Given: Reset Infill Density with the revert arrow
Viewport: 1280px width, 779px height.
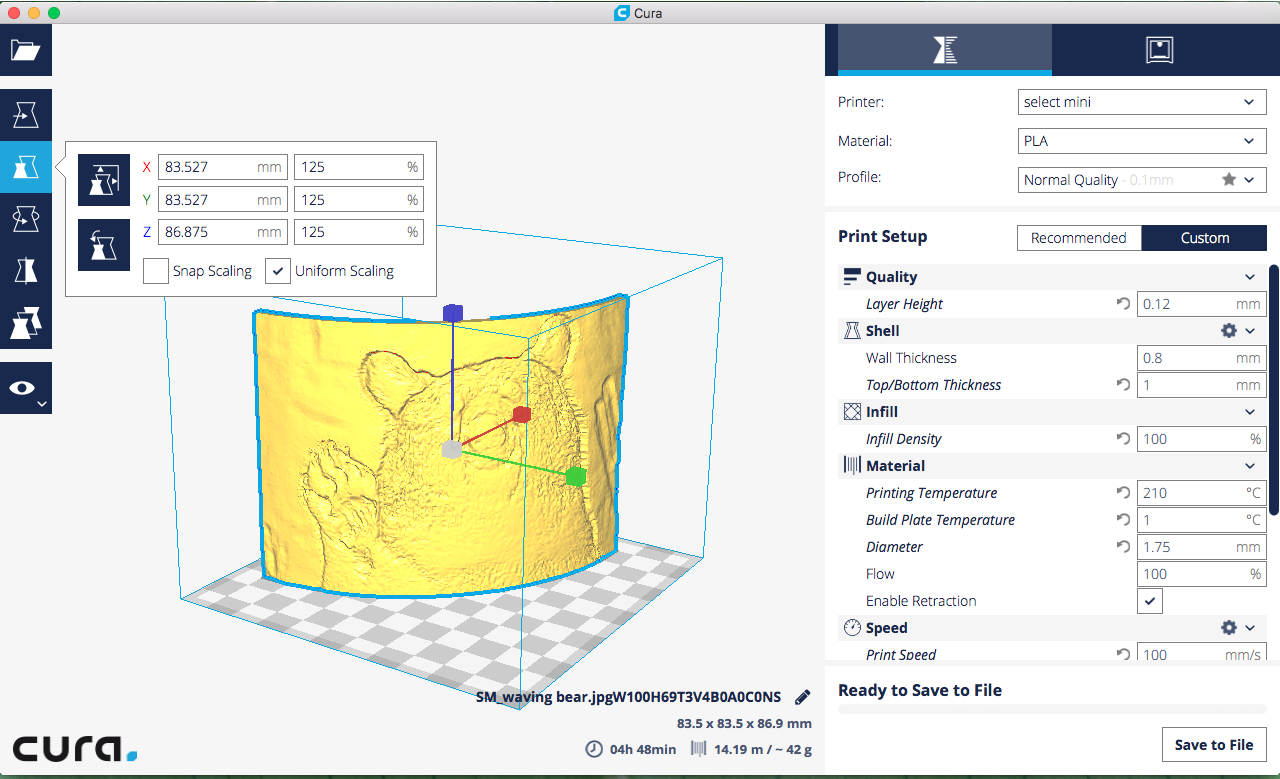Looking at the screenshot, I should coord(1123,439).
